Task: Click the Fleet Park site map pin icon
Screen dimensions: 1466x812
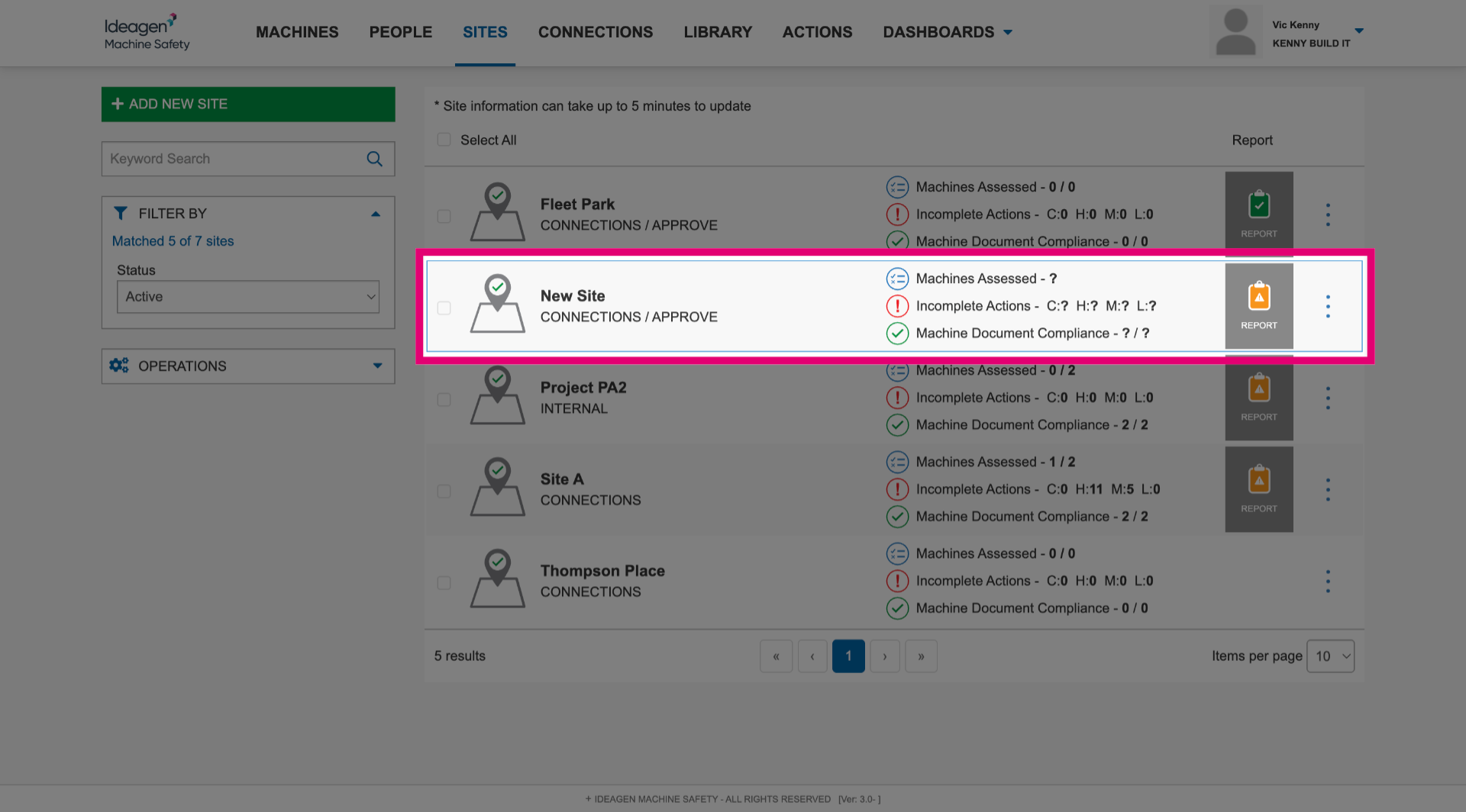Action: click(x=498, y=211)
